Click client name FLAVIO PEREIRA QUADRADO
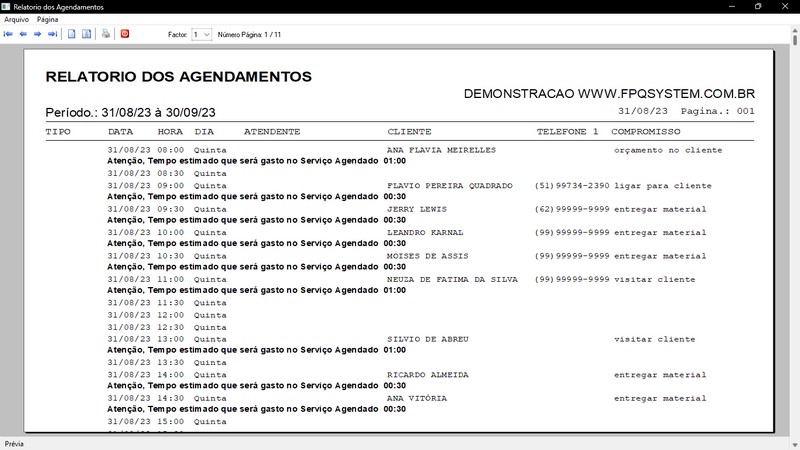 449,186
